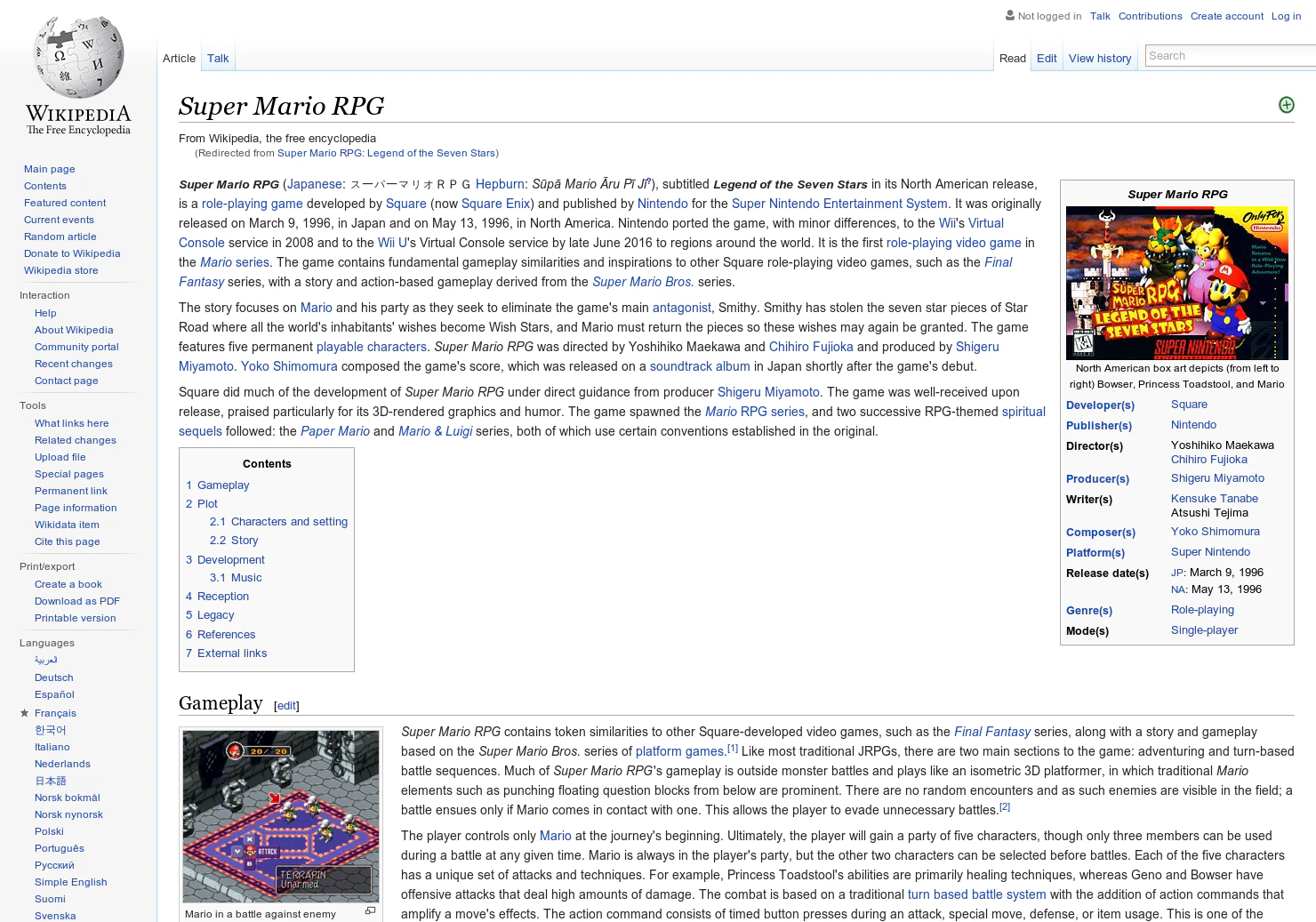The image size is (1316, 922).
Task: Open the Community portal link
Action: click(76, 347)
